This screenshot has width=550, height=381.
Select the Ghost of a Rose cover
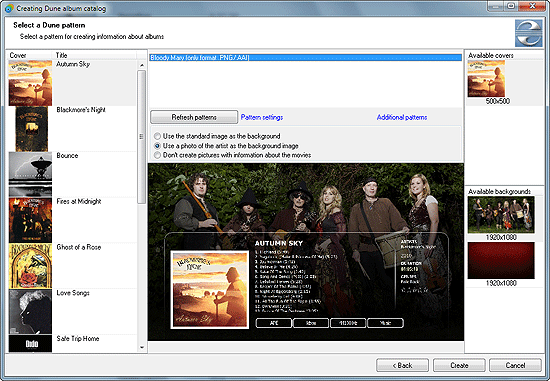tap(30, 266)
